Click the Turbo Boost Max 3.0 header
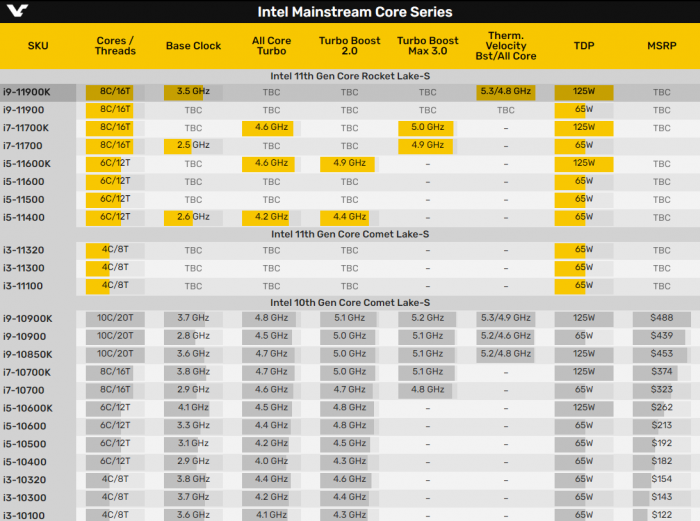Screen dimensions: 700x521 click(428, 46)
